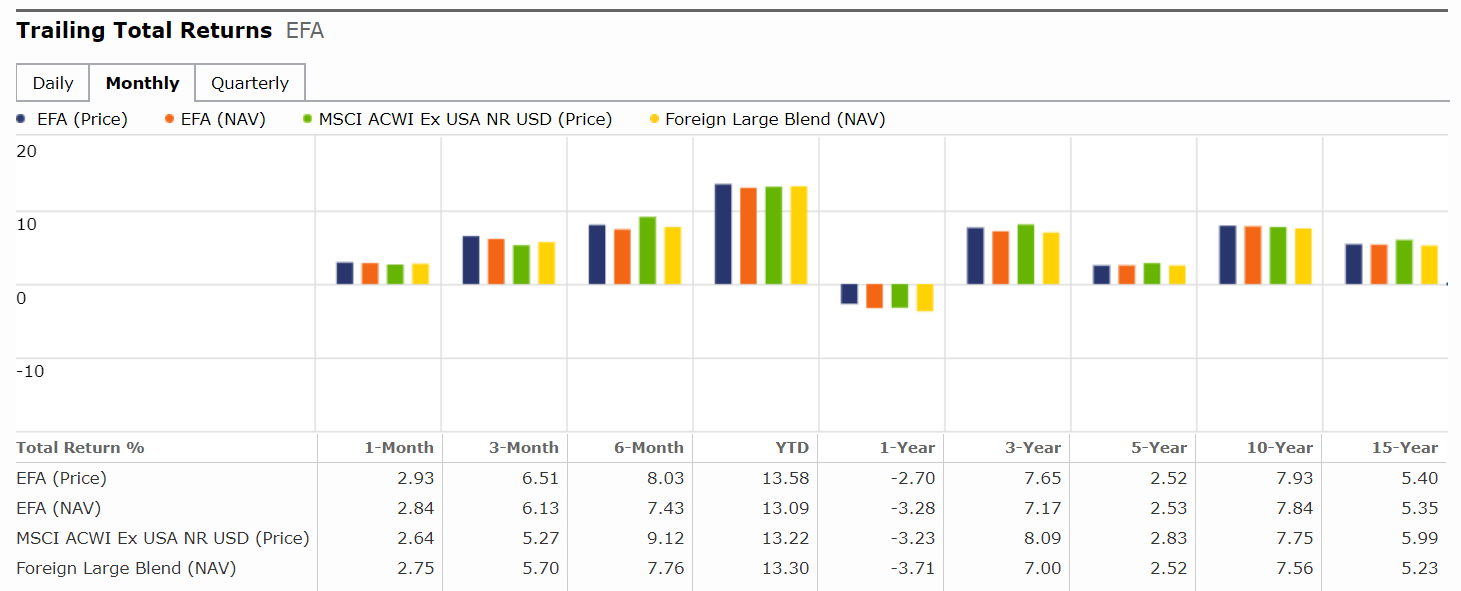Click the 1-Year column header
This screenshot has height=591, width=1461.
[906, 448]
